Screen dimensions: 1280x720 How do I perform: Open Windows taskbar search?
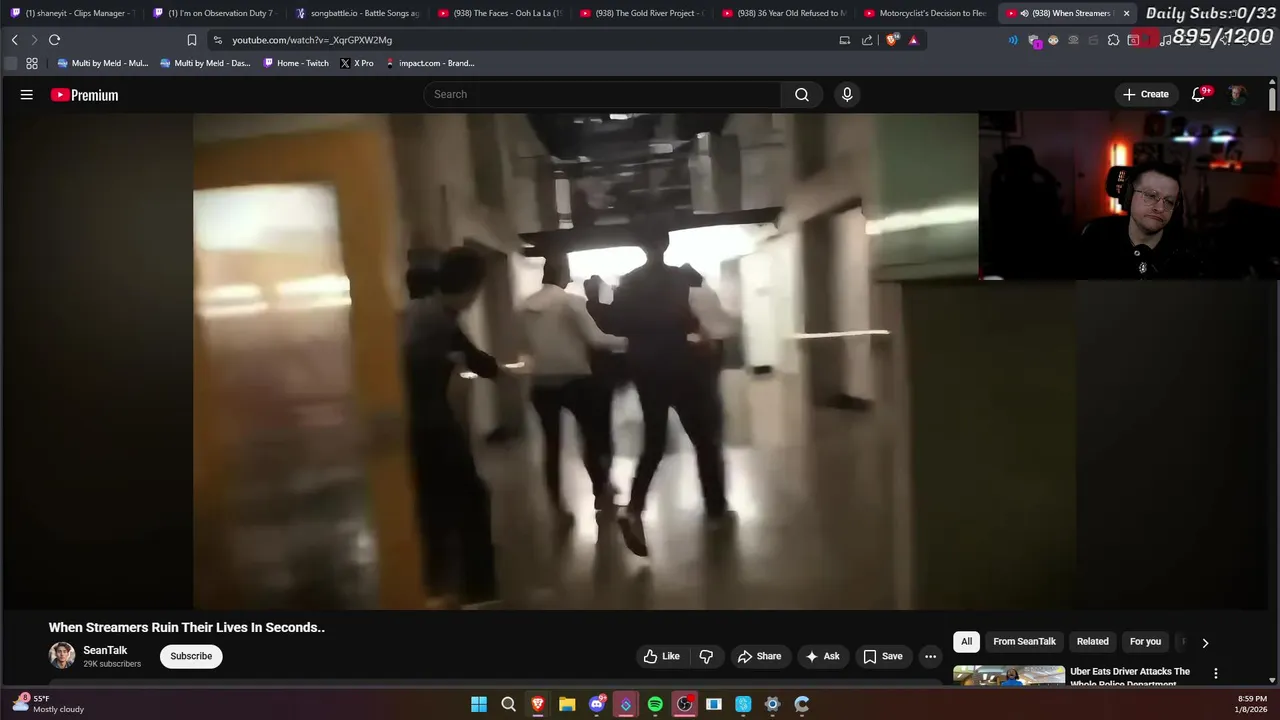[x=508, y=704]
